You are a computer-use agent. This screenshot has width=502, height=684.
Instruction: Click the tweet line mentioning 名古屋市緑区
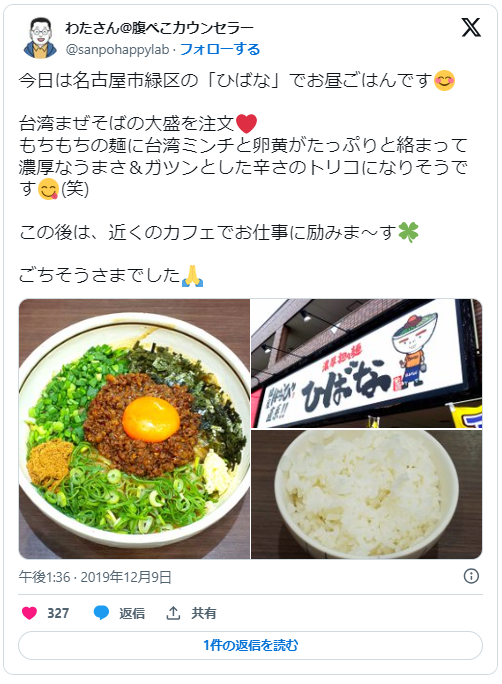click(237, 81)
